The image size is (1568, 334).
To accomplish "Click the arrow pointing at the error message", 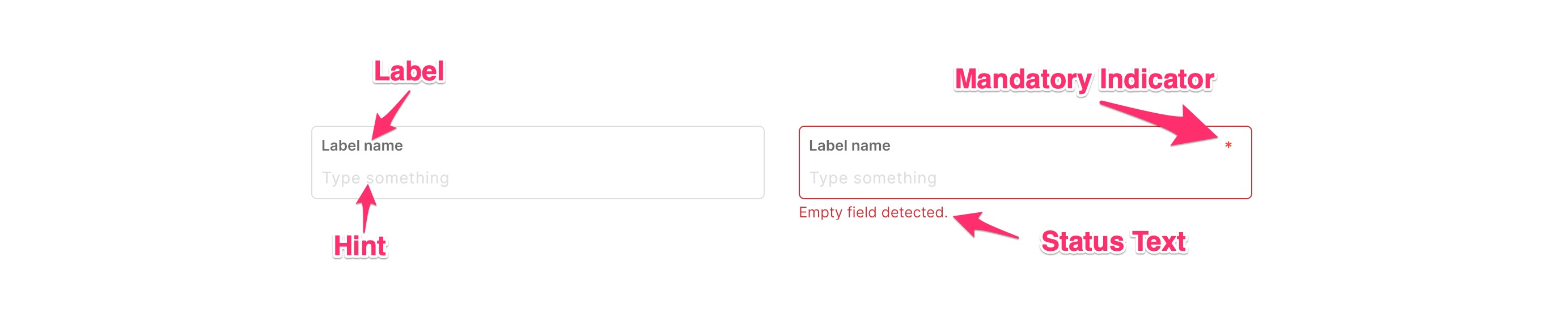I will [x=983, y=225].
